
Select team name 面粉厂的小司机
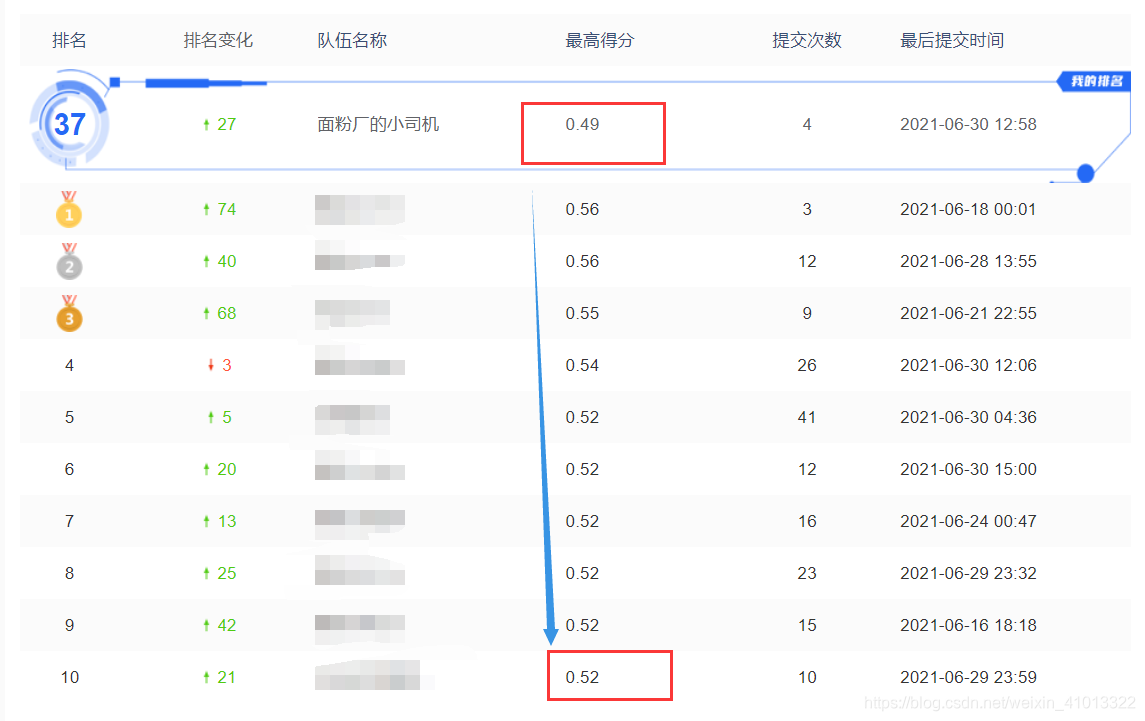tap(378, 124)
